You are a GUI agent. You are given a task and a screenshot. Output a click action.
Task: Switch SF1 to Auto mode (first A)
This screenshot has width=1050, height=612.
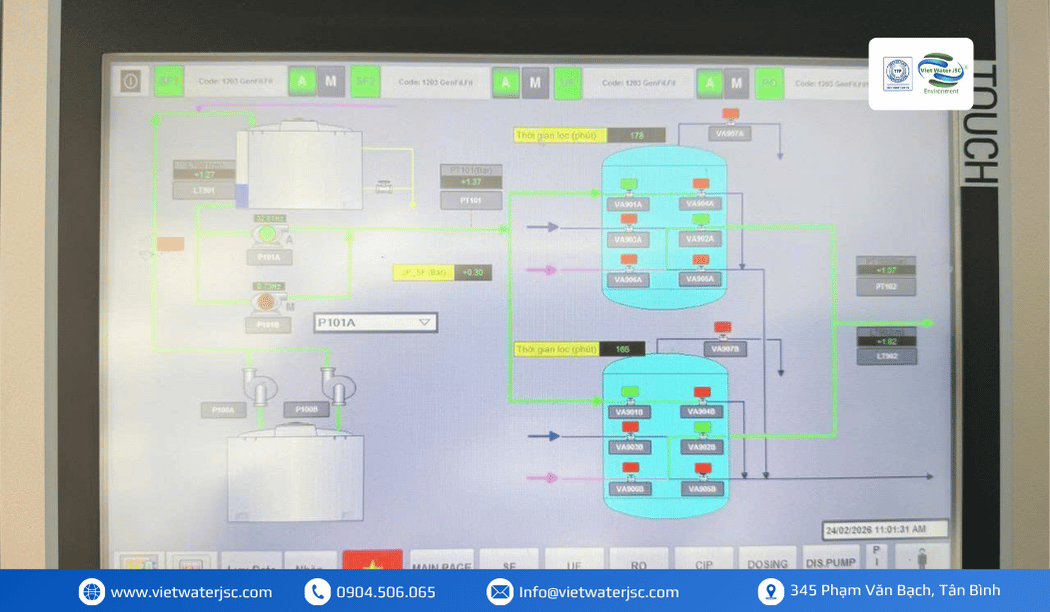302,82
